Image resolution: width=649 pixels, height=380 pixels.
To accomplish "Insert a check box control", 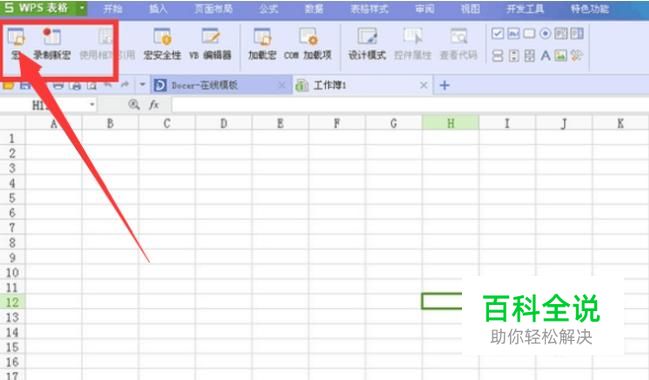I will click(x=498, y=34).
